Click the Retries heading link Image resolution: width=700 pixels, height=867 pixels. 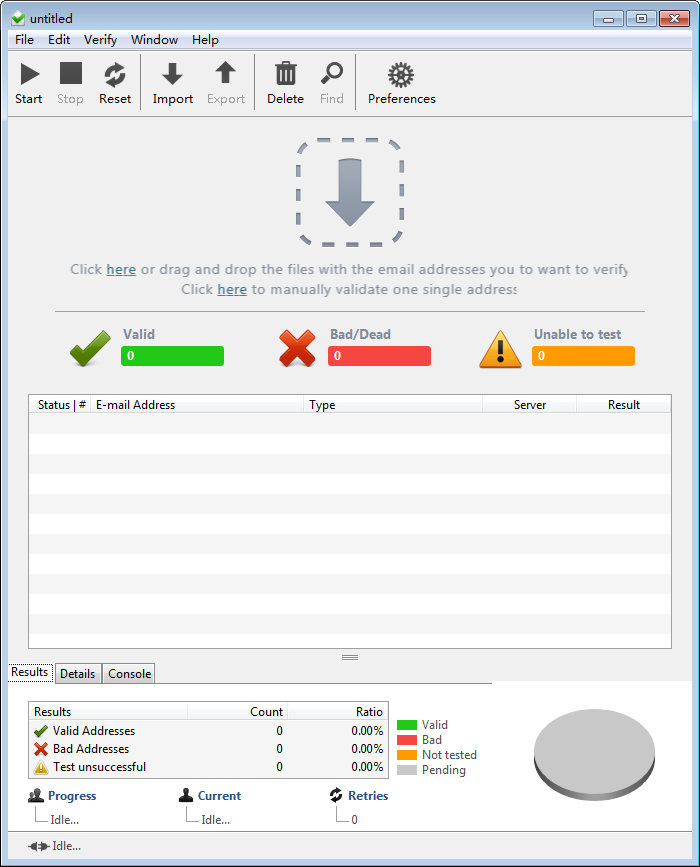coord(368,796)
